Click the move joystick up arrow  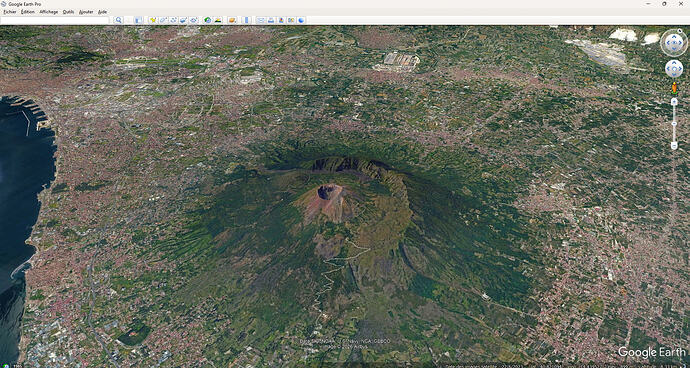[674, 63]
